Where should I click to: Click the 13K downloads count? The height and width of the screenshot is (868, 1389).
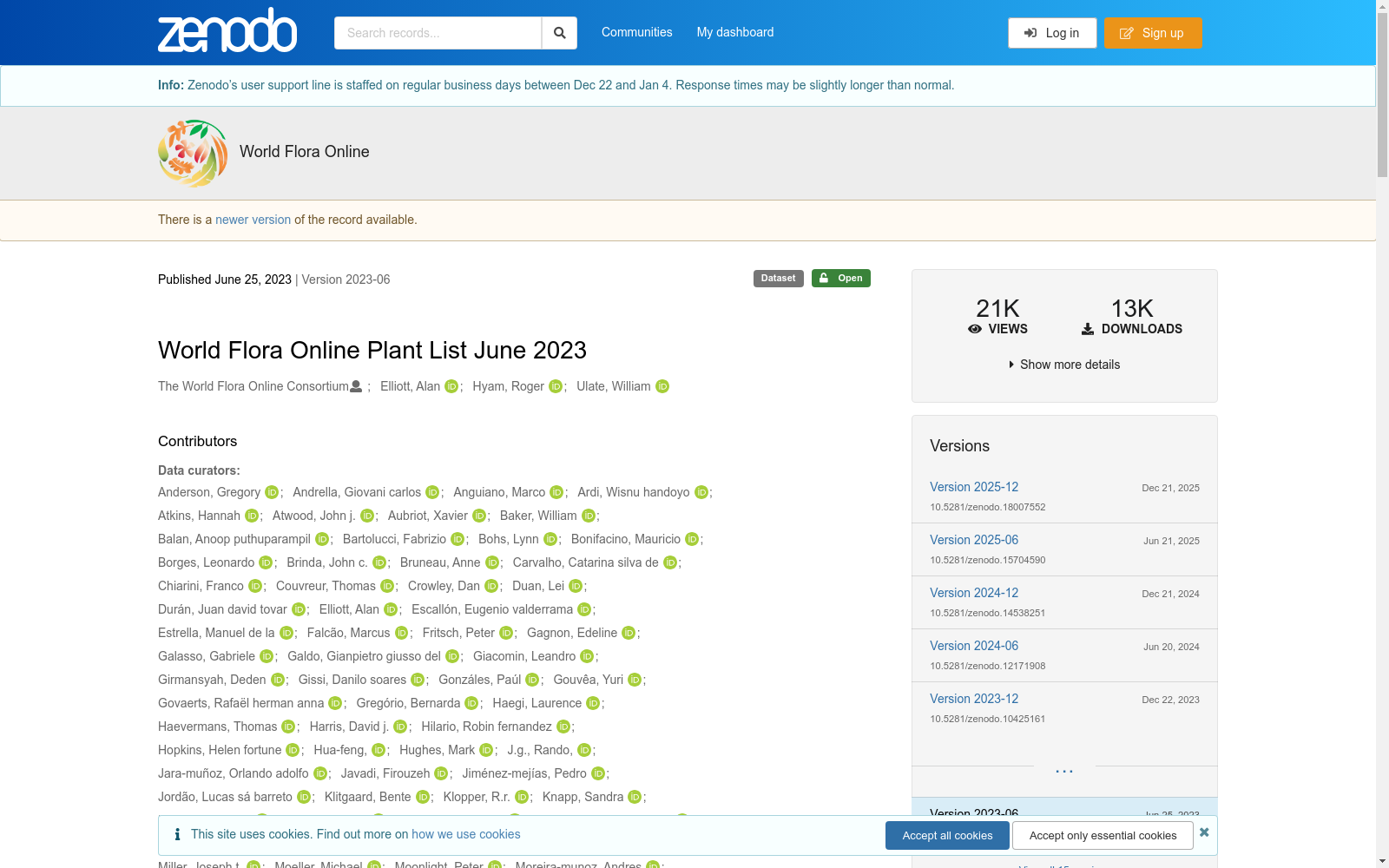[1132, 308]
